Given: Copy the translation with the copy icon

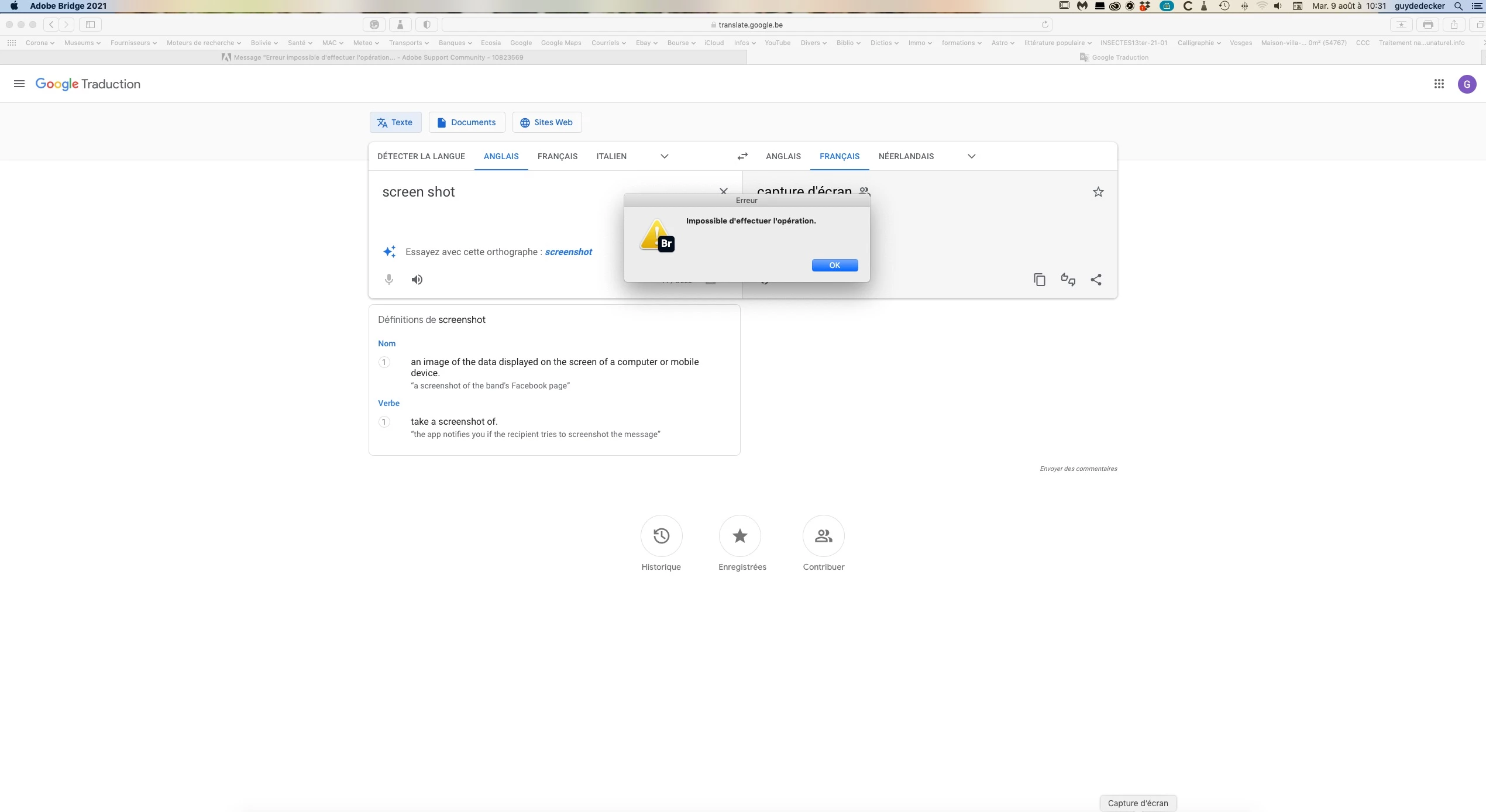Looking at the screenshot, I should point(1040,280).
